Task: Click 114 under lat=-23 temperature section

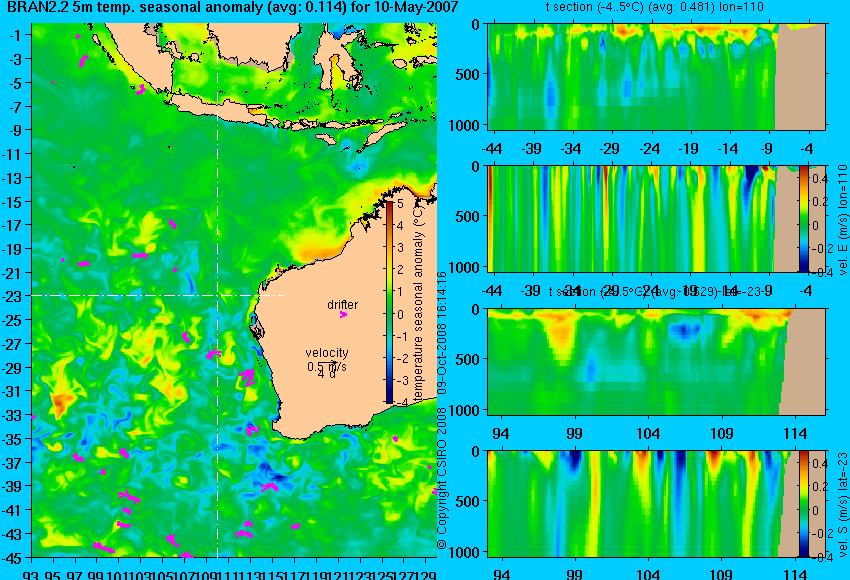Action: 796,434
